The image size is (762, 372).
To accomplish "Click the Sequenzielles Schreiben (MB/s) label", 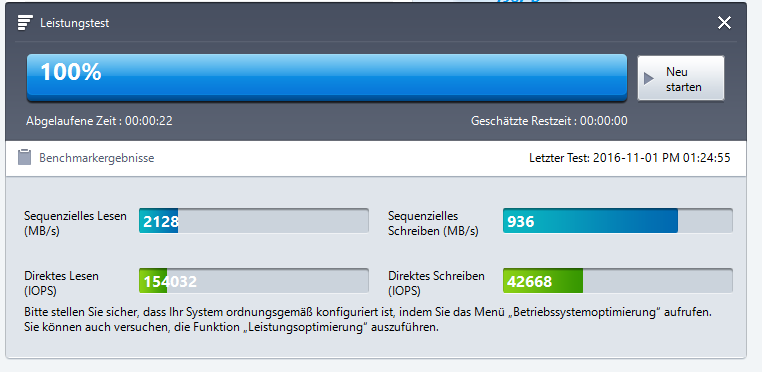I will [433, 223].
